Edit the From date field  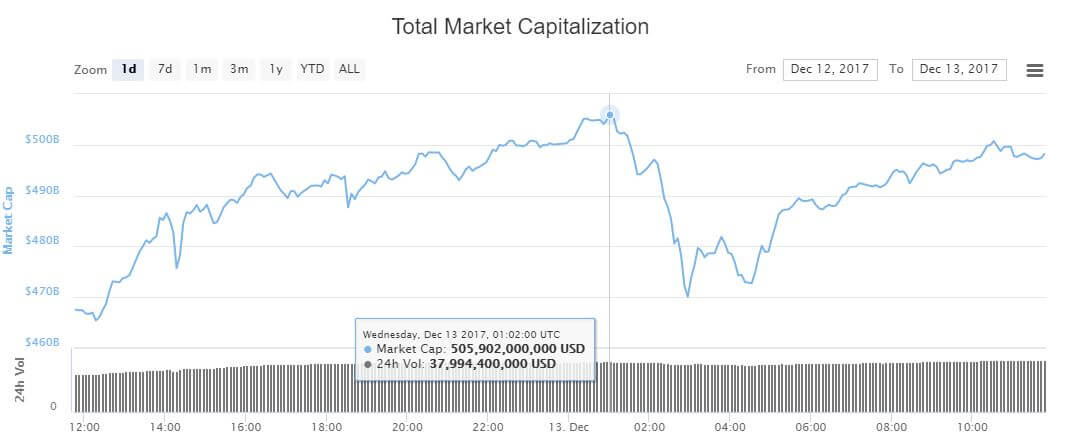tap(830, 69)
